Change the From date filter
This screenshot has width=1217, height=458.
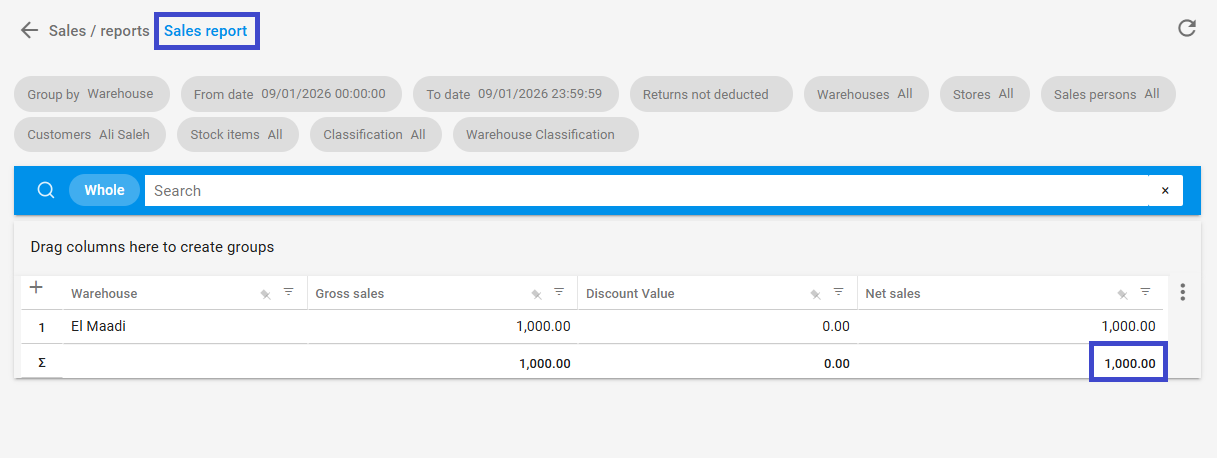pyautogui.click(x=291, y=94)
